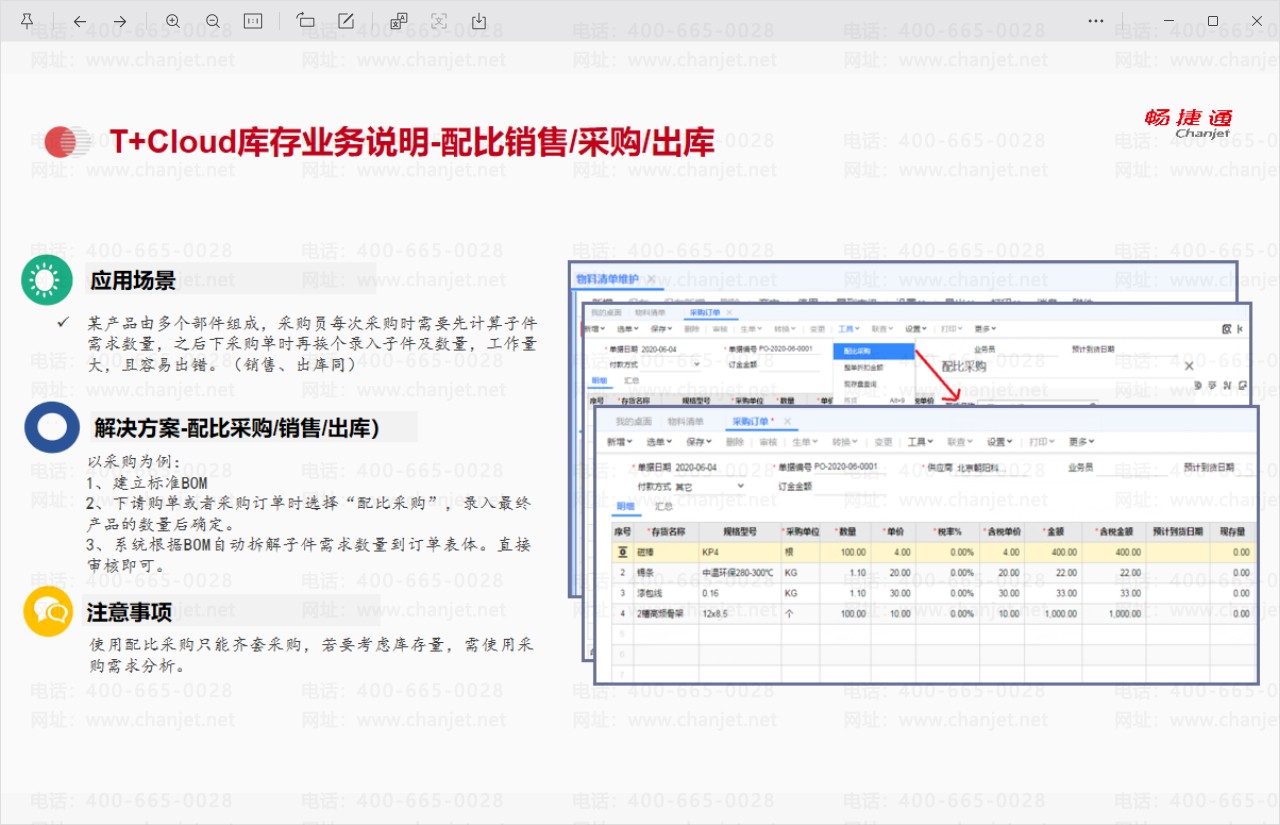Click the 解决方案-配比采购/销售/出库 heading
Screen dimensions: 1280x825
(x=236, y=429)
